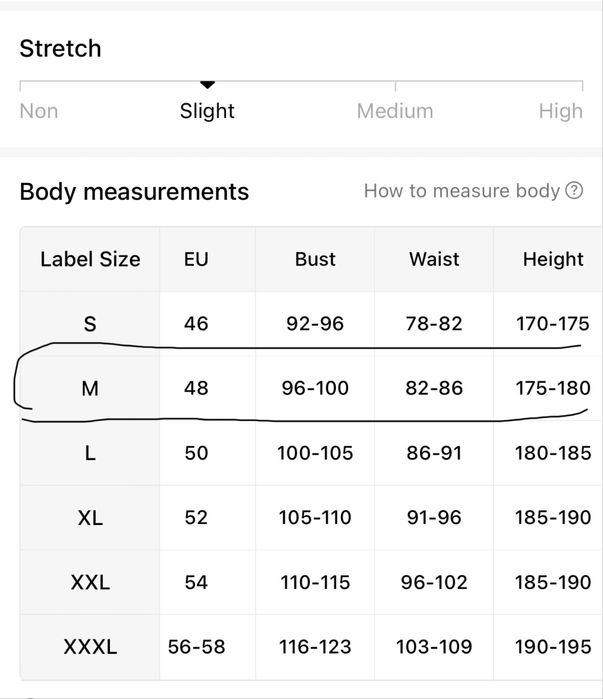Click the EU column header
The width and height of the screenshot is (603, 699).
click(196, 259)
